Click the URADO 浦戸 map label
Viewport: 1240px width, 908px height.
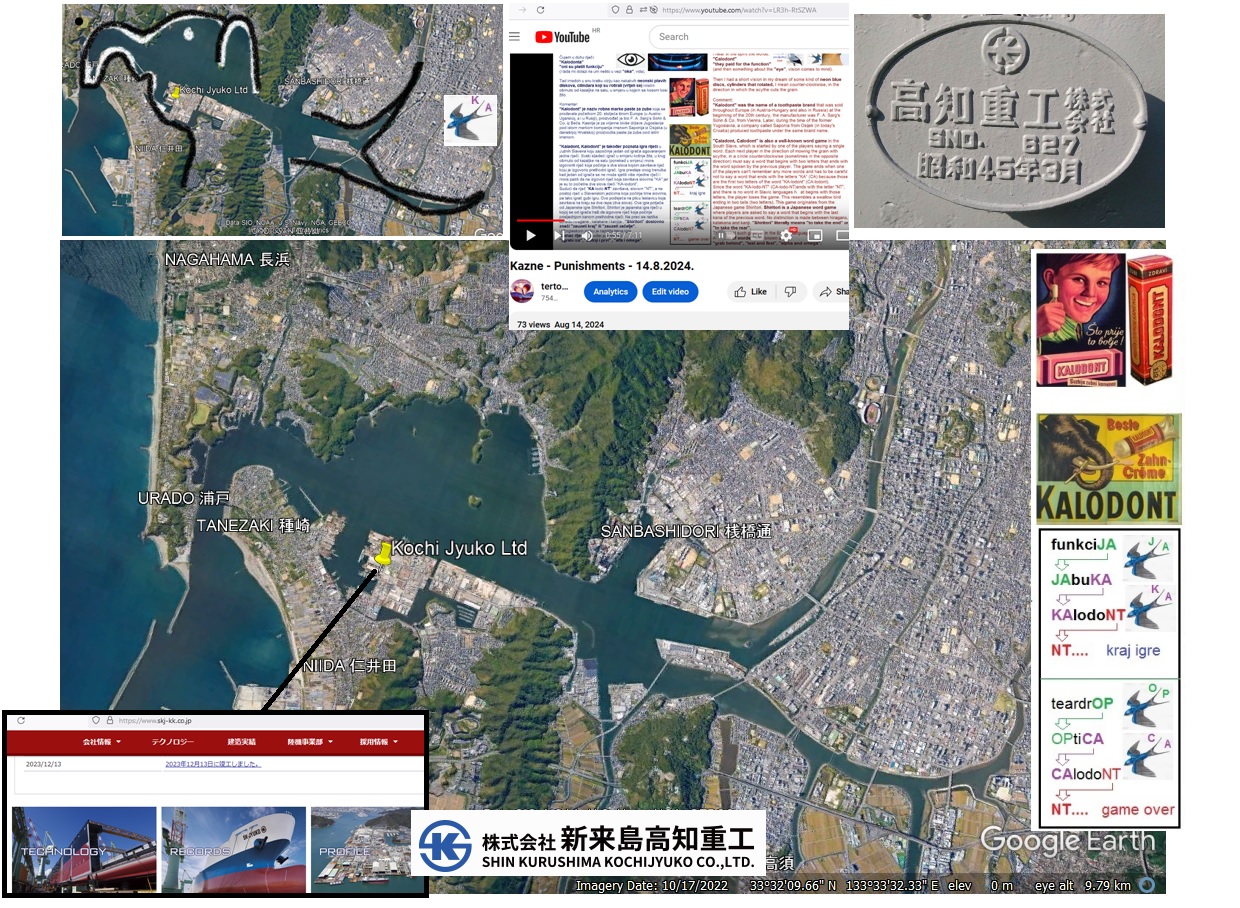[183, 497]
